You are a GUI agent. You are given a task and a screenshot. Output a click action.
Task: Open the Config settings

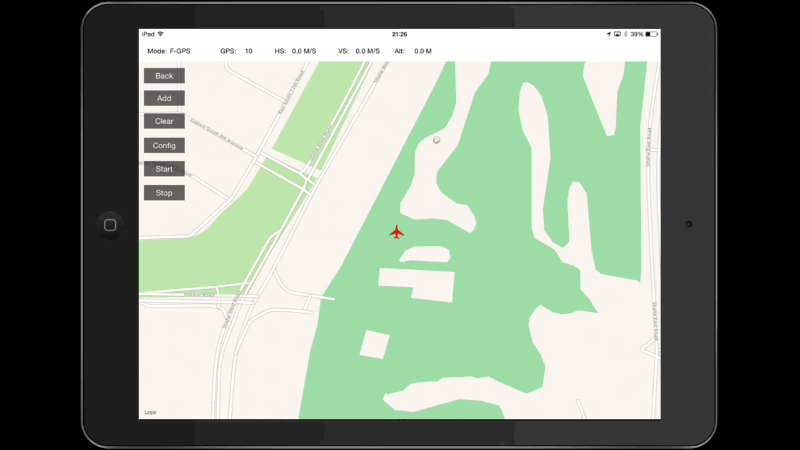pyautogui.click(x=164, y=145)
